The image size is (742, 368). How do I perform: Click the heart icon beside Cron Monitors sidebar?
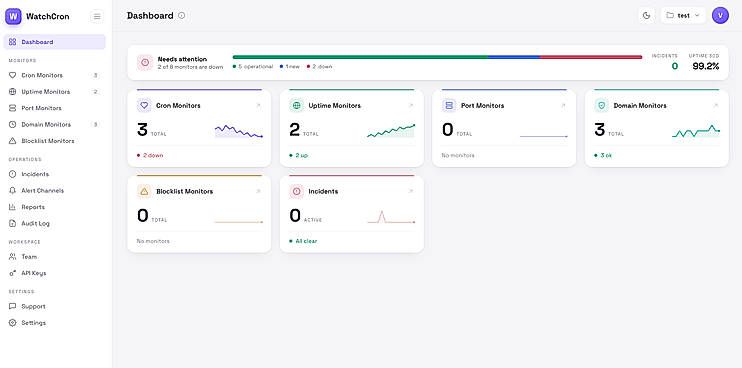click(13, 75)
